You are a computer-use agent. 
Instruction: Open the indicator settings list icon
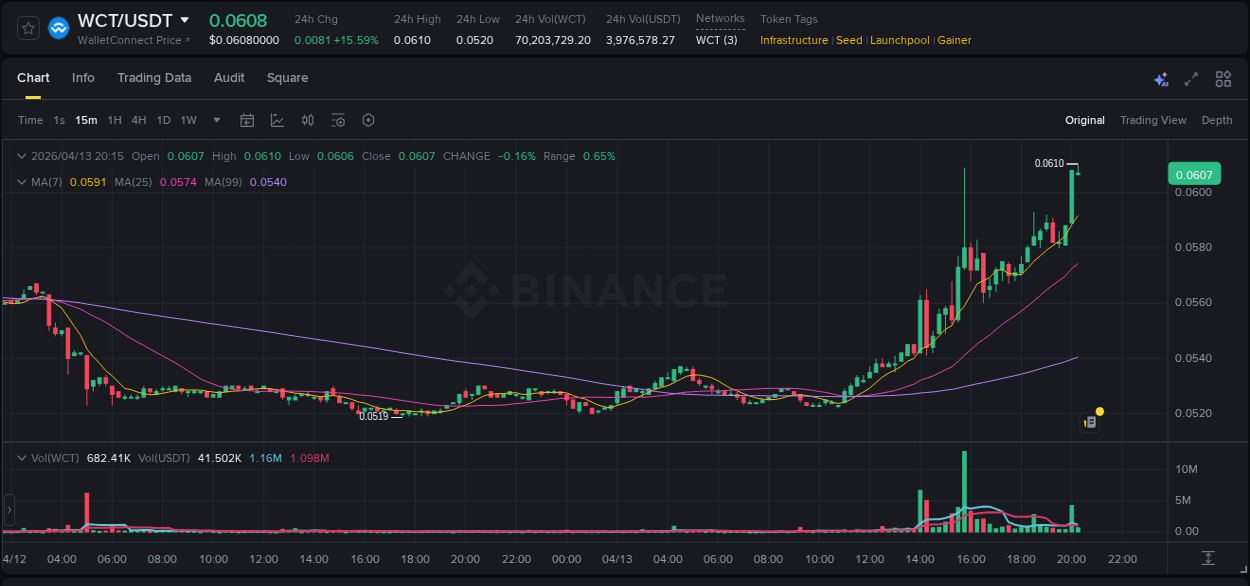(x=338, y=120)
